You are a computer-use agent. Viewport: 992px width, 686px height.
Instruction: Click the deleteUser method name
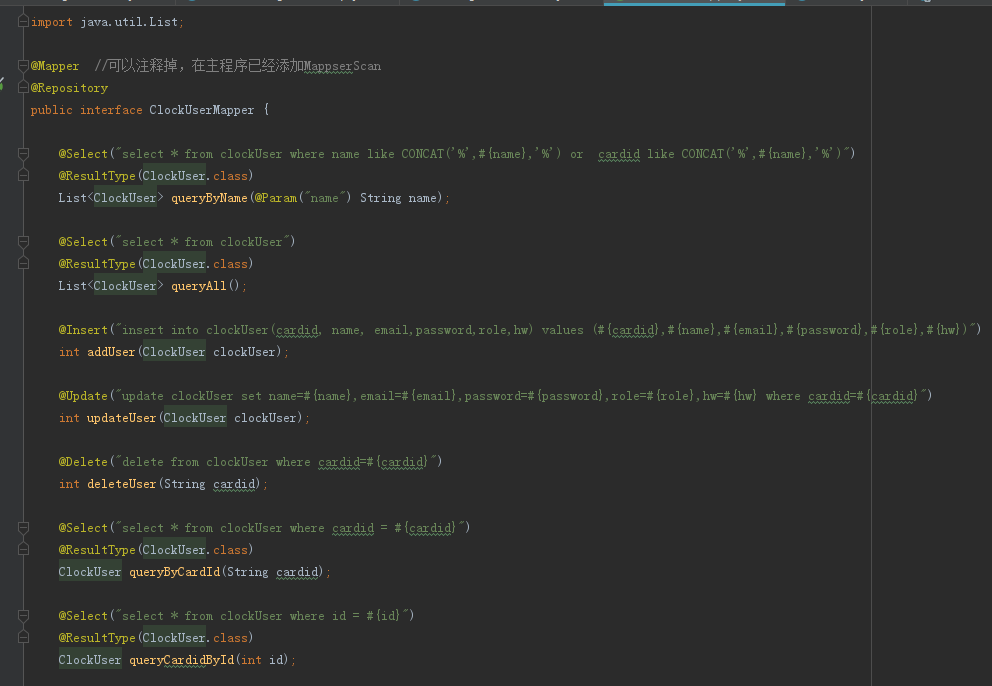tap(121, 484)
